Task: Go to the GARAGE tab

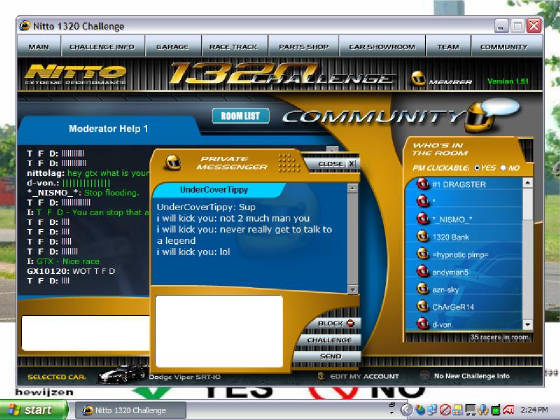Action: point(172,46)
